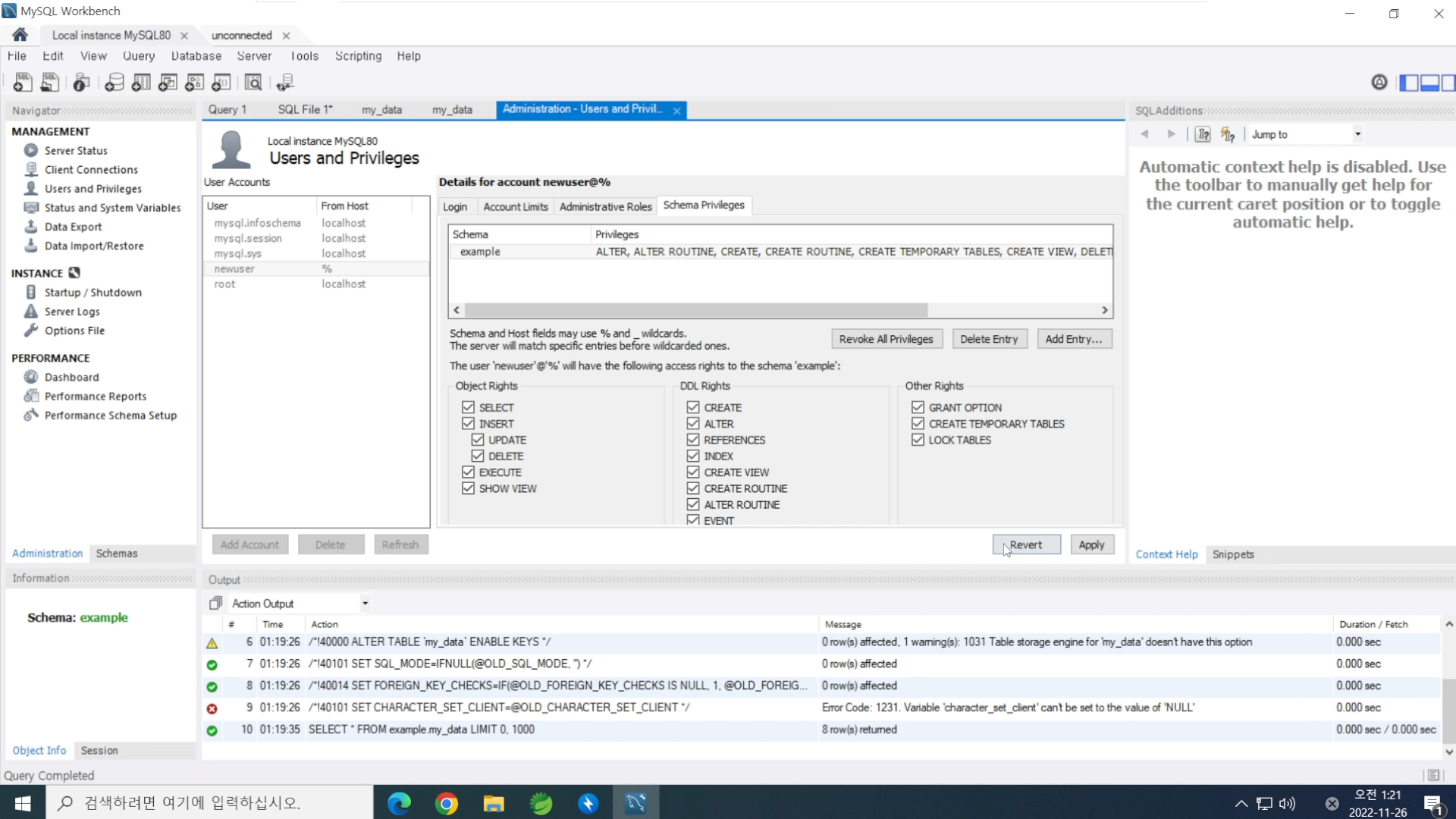
Task: Click the Apply button
Action: tap(1091, 544)
